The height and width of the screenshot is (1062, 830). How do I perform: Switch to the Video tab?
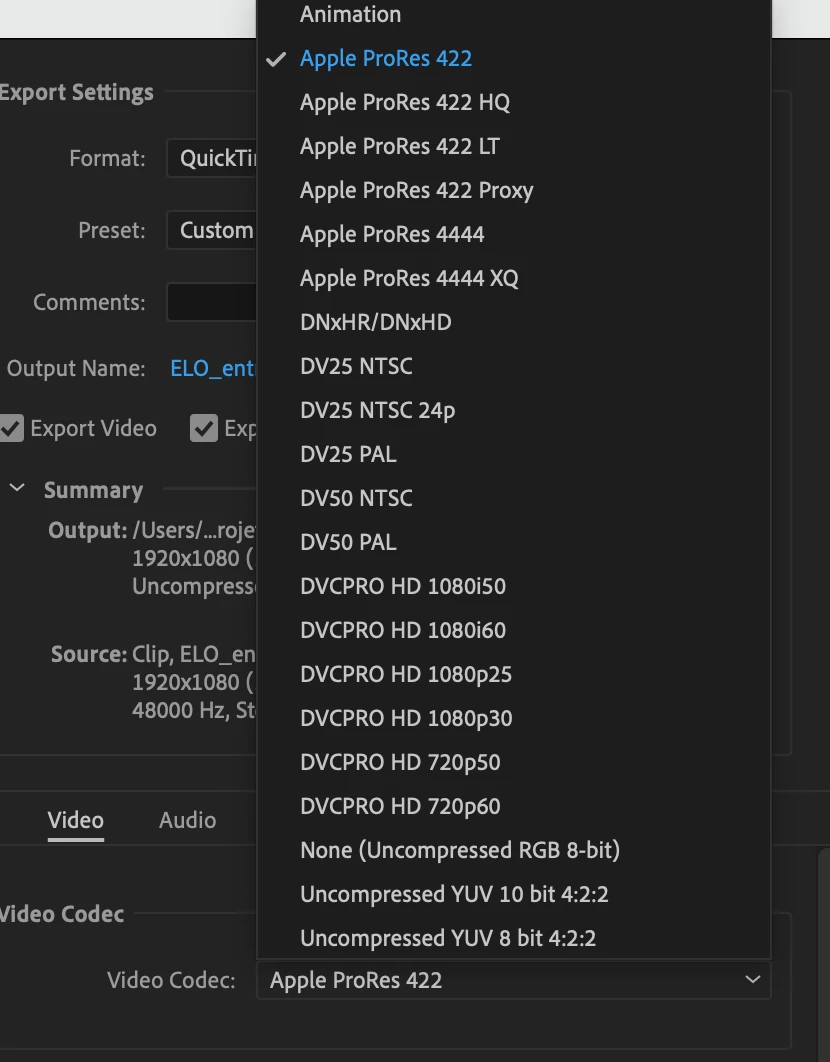click(x=76, y=820)
